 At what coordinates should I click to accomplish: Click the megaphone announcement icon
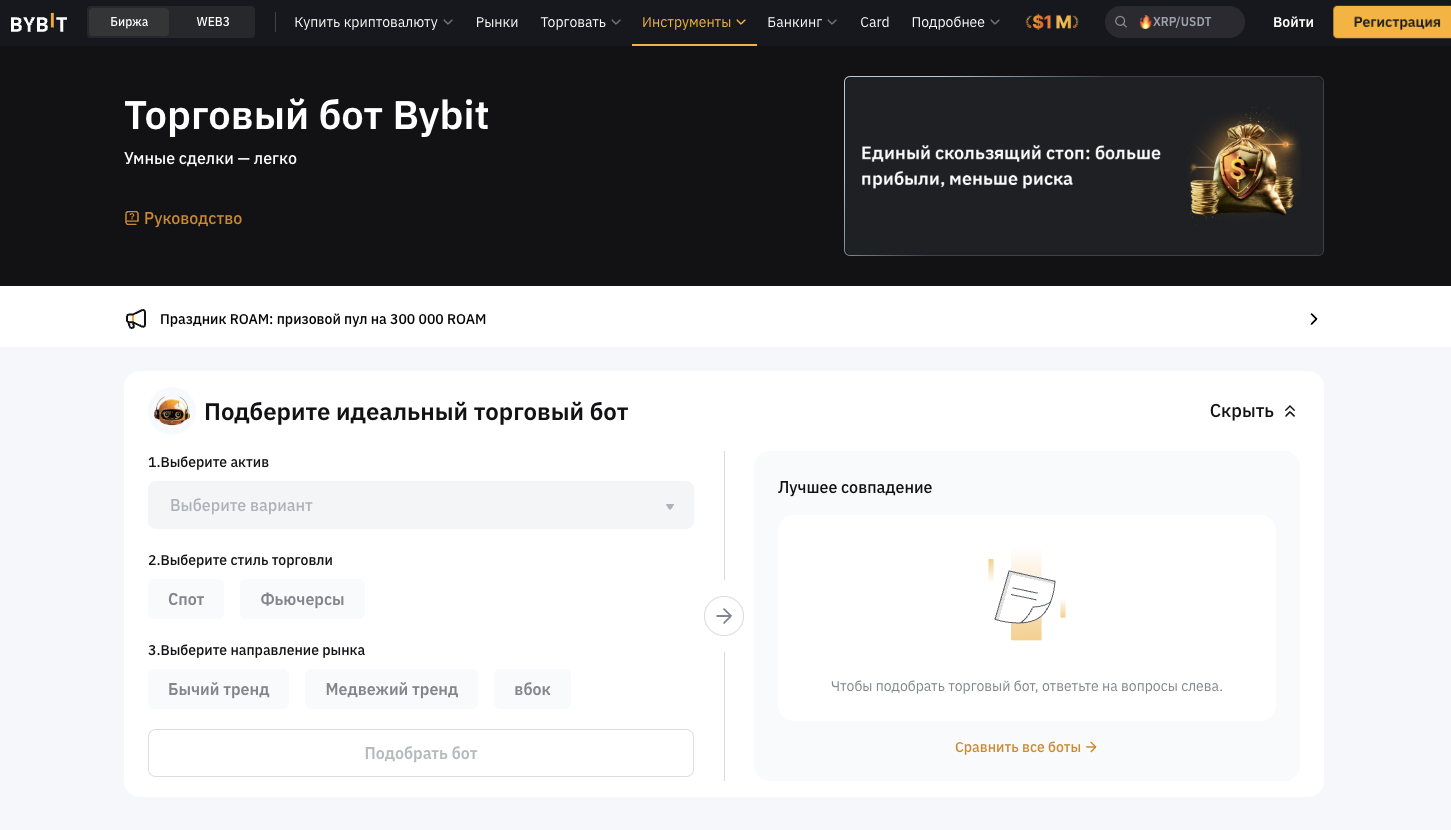136,319
